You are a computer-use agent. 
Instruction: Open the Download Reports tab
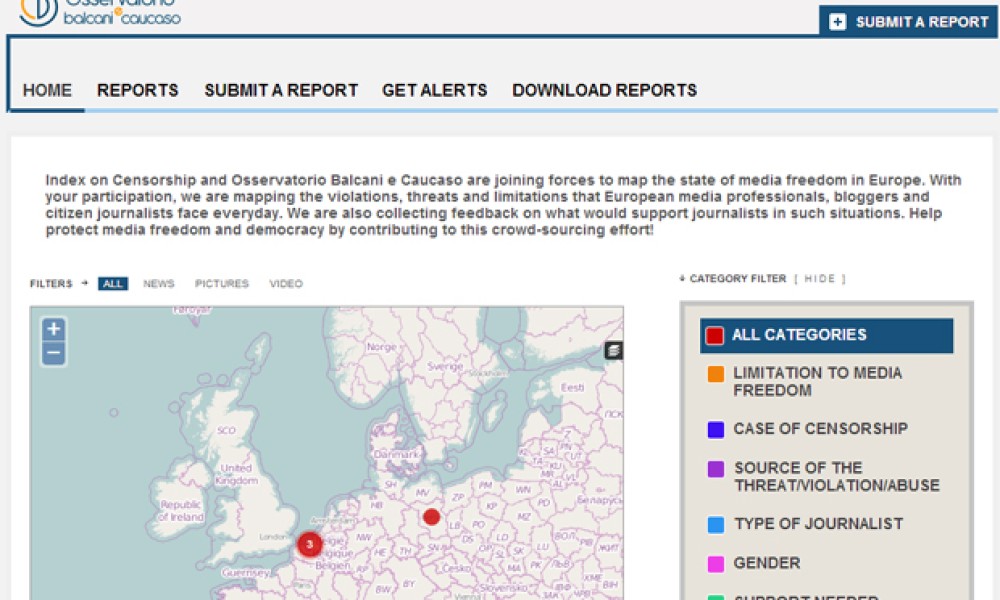pyautogui.click(x=605, y=91)
